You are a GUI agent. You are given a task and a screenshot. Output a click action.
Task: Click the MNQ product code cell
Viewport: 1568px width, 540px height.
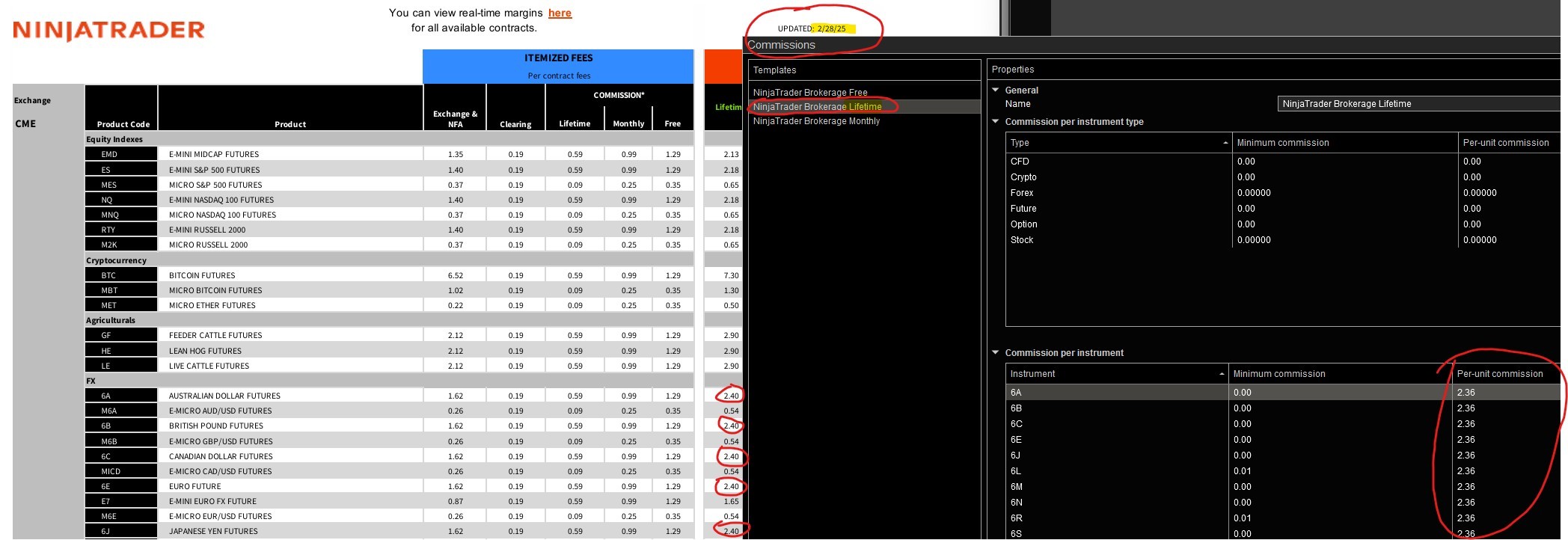click(121, 215)
